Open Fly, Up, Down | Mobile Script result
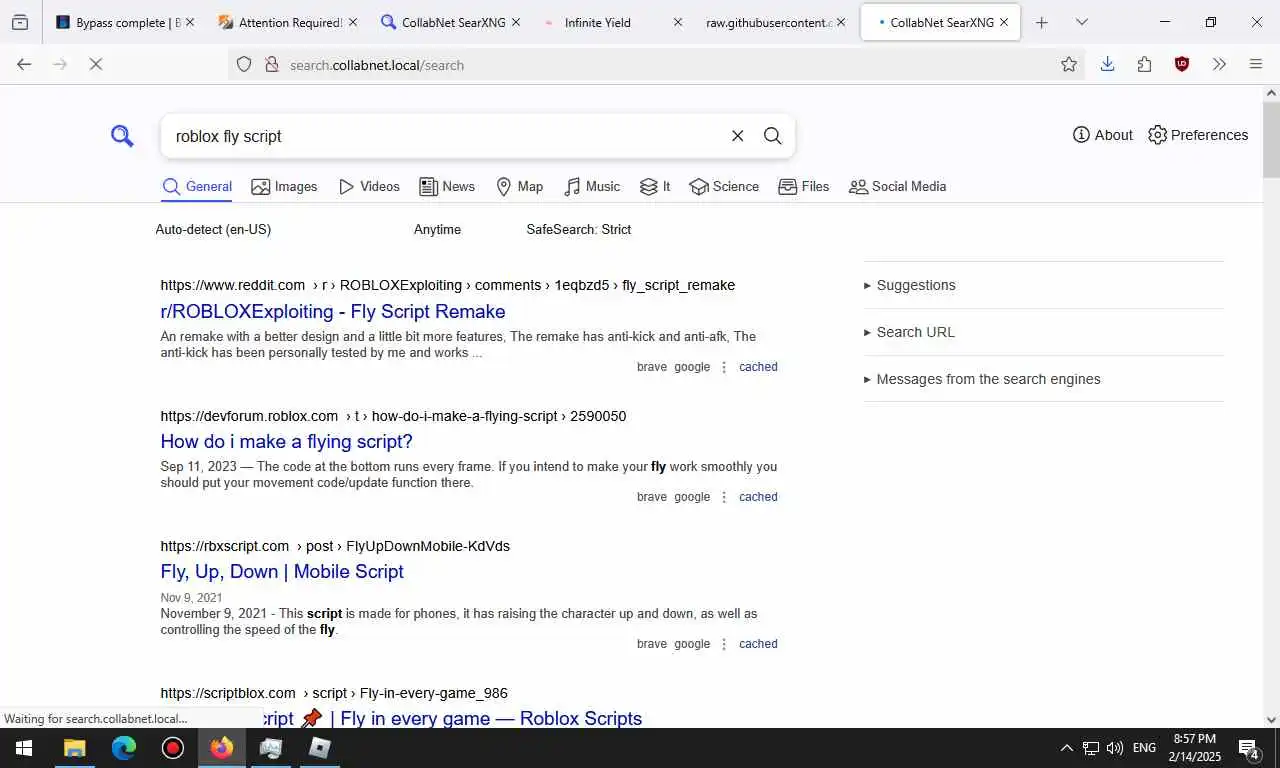 click(282, 571)
